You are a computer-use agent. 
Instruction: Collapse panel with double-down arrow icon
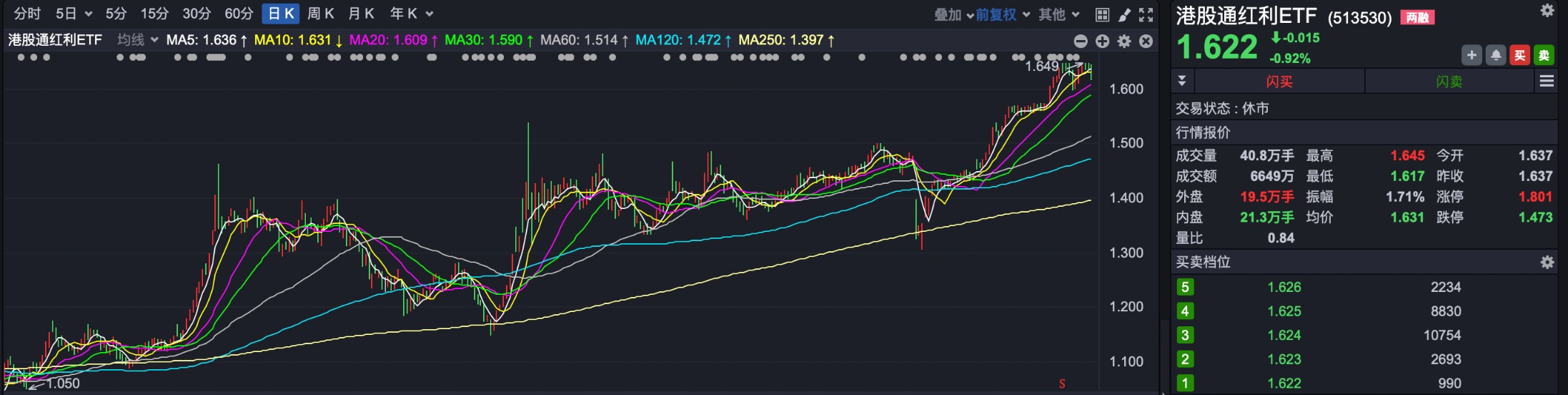(x=1182, y=81)
